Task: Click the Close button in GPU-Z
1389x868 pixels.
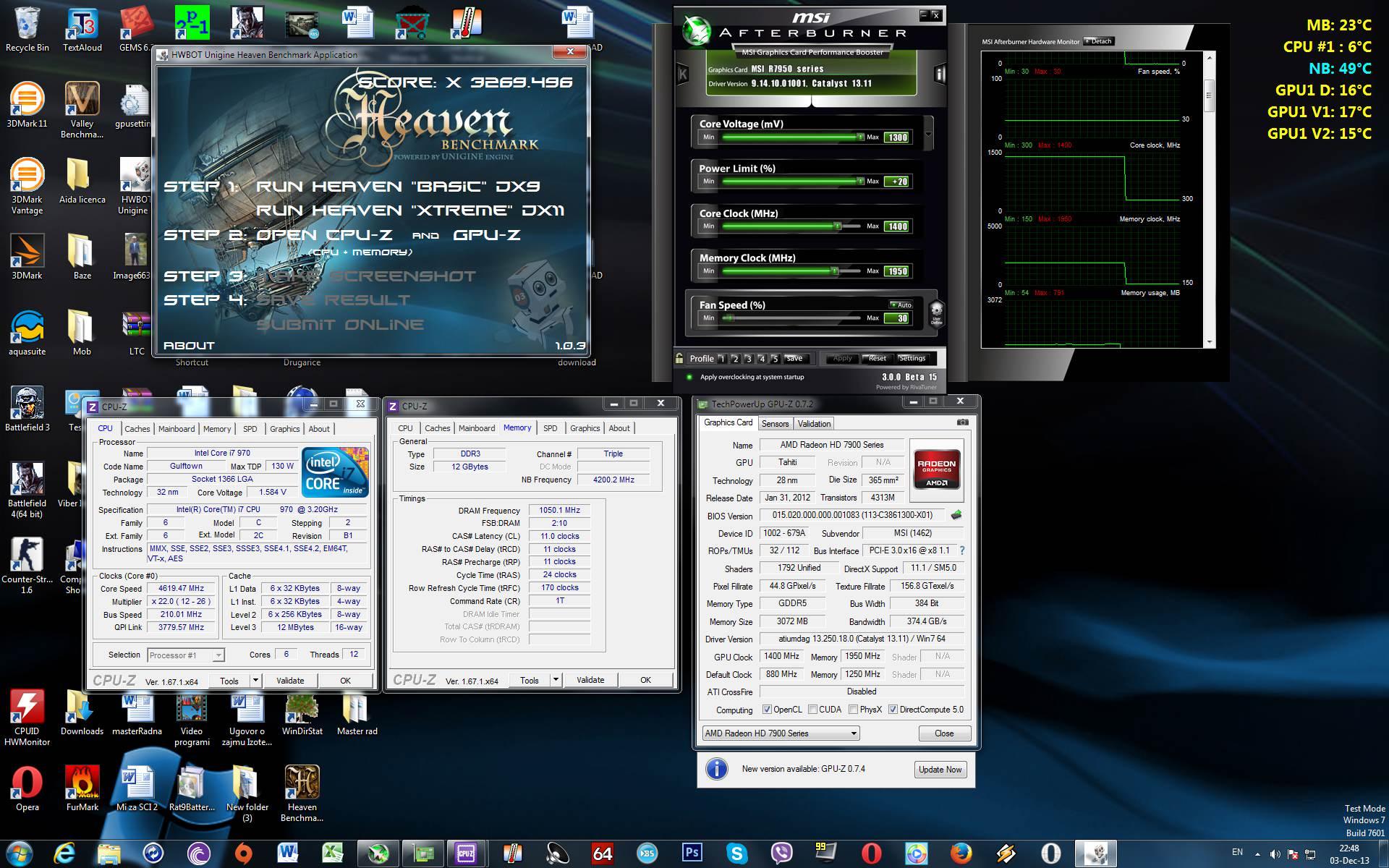Action: (x=944, y=733)
